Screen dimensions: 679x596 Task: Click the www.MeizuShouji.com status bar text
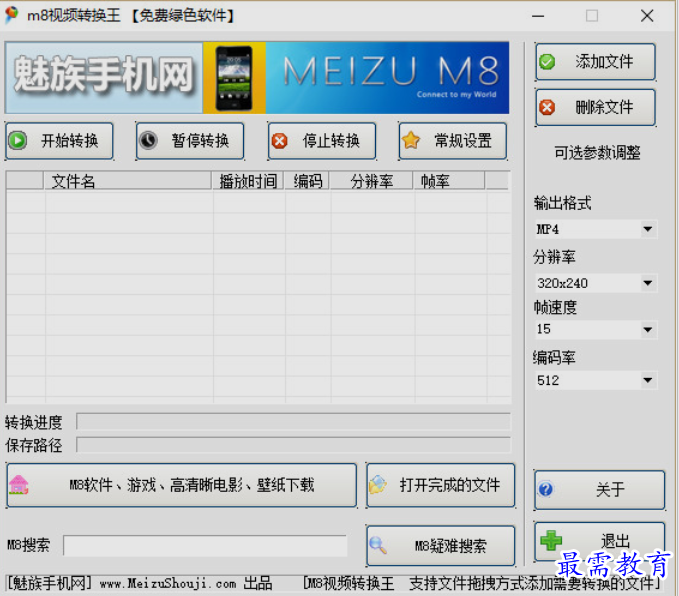168,583
